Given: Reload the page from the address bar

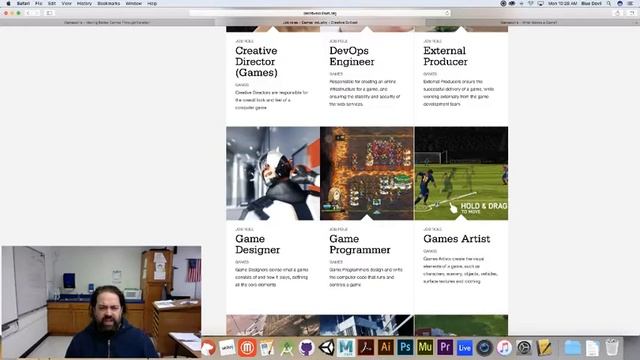Looking at the screenshot, I should (447, 13).
